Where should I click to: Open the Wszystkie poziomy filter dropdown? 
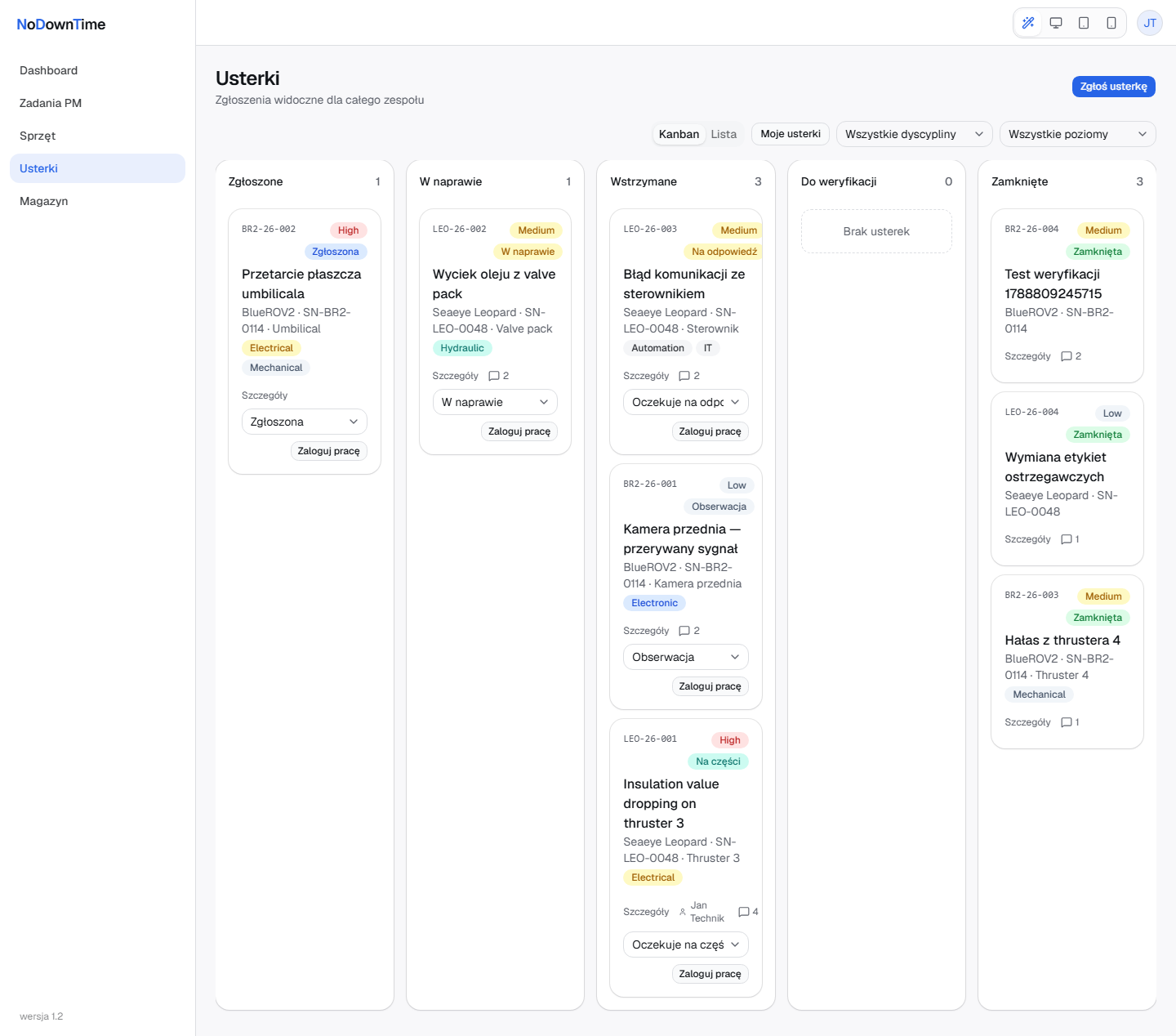click(x=1078, y=134)
